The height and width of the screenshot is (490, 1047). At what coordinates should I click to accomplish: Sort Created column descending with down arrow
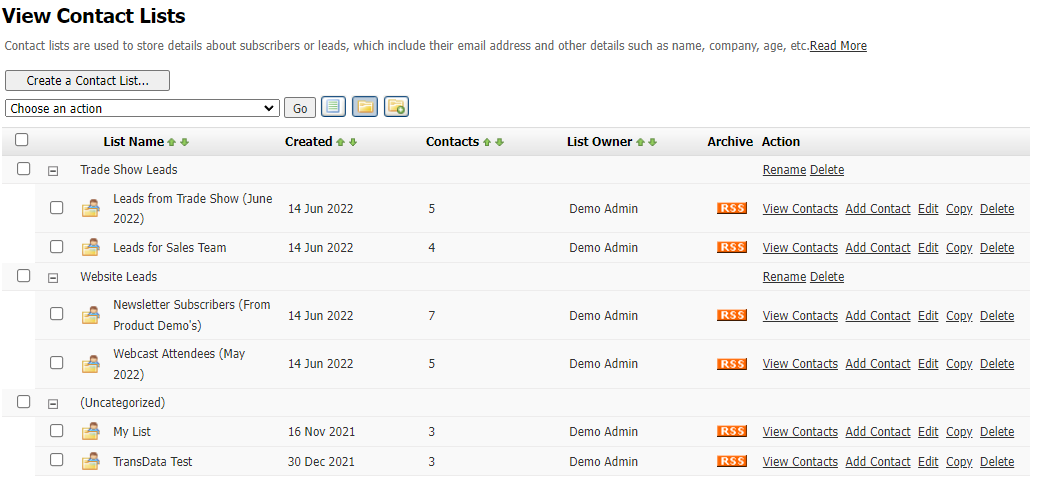[352, 142]
